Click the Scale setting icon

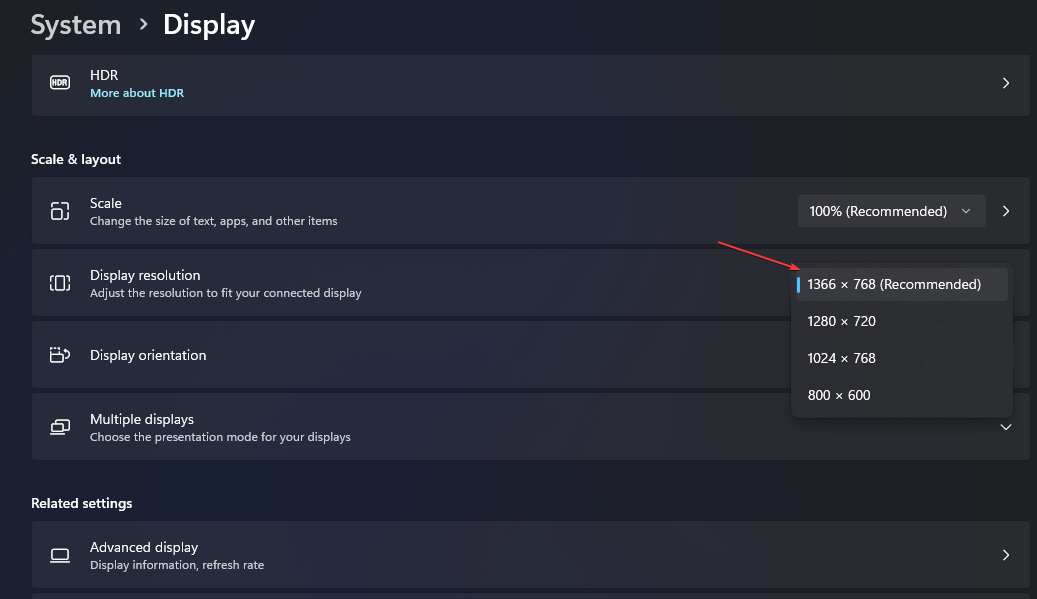tap(60, 211)
